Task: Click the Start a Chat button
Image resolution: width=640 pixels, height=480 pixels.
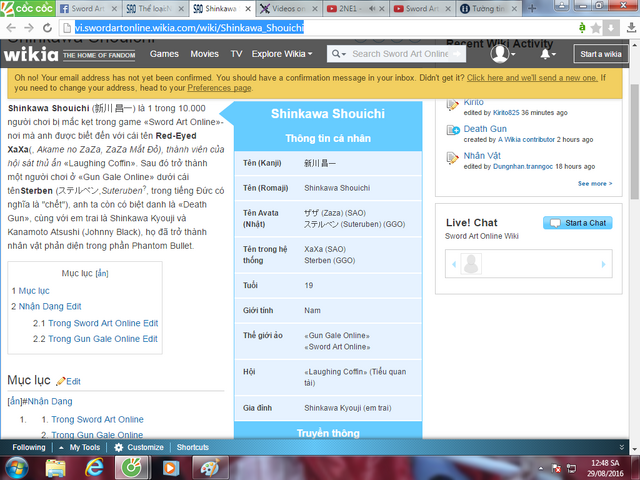Action: (578, 223)
